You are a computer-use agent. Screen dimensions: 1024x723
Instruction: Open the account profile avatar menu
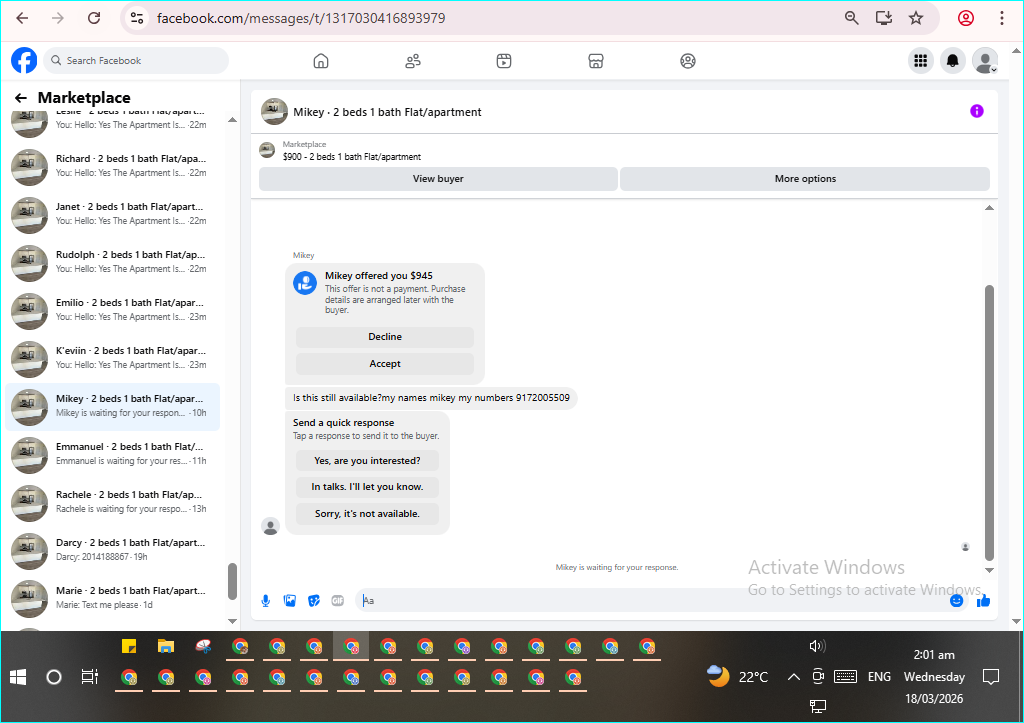pos(985,61)
